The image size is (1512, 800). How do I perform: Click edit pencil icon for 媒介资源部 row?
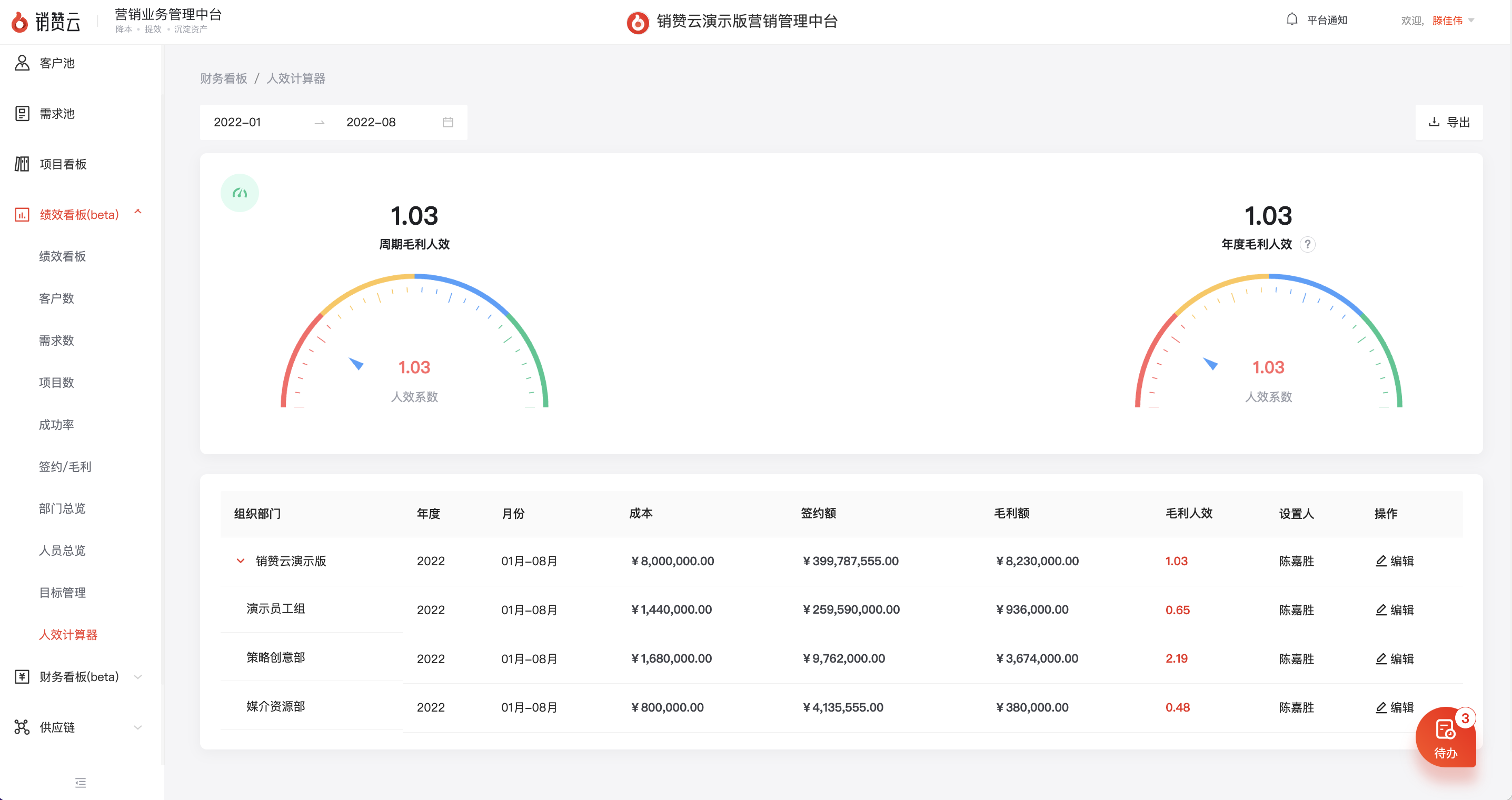1381,707
